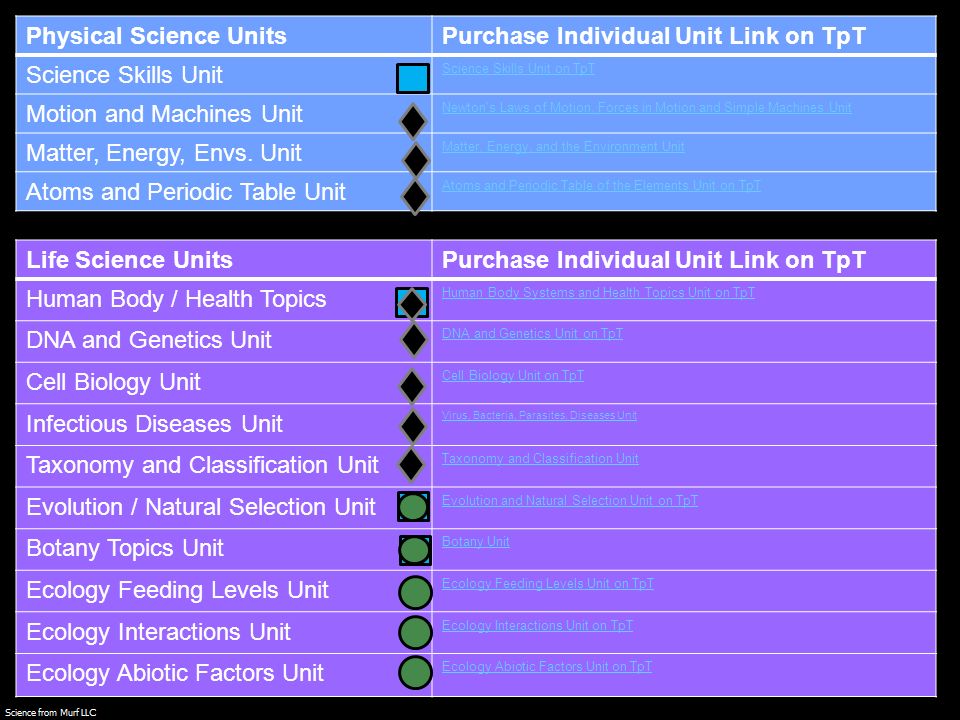
Task: Click the green circle icon next to Botany Topics Unit
Action: tap(415, 550)
